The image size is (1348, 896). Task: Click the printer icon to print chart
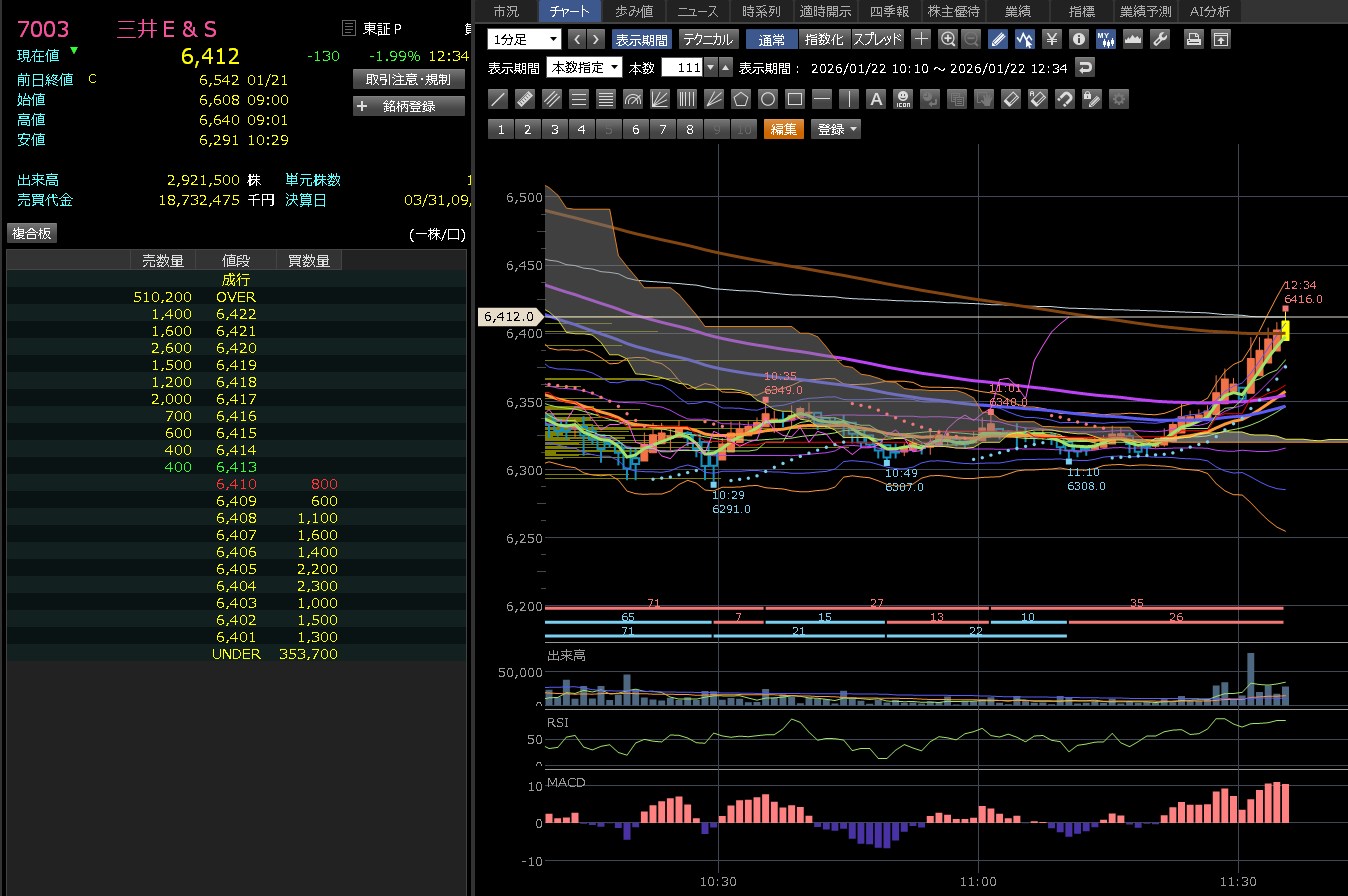1193,39
